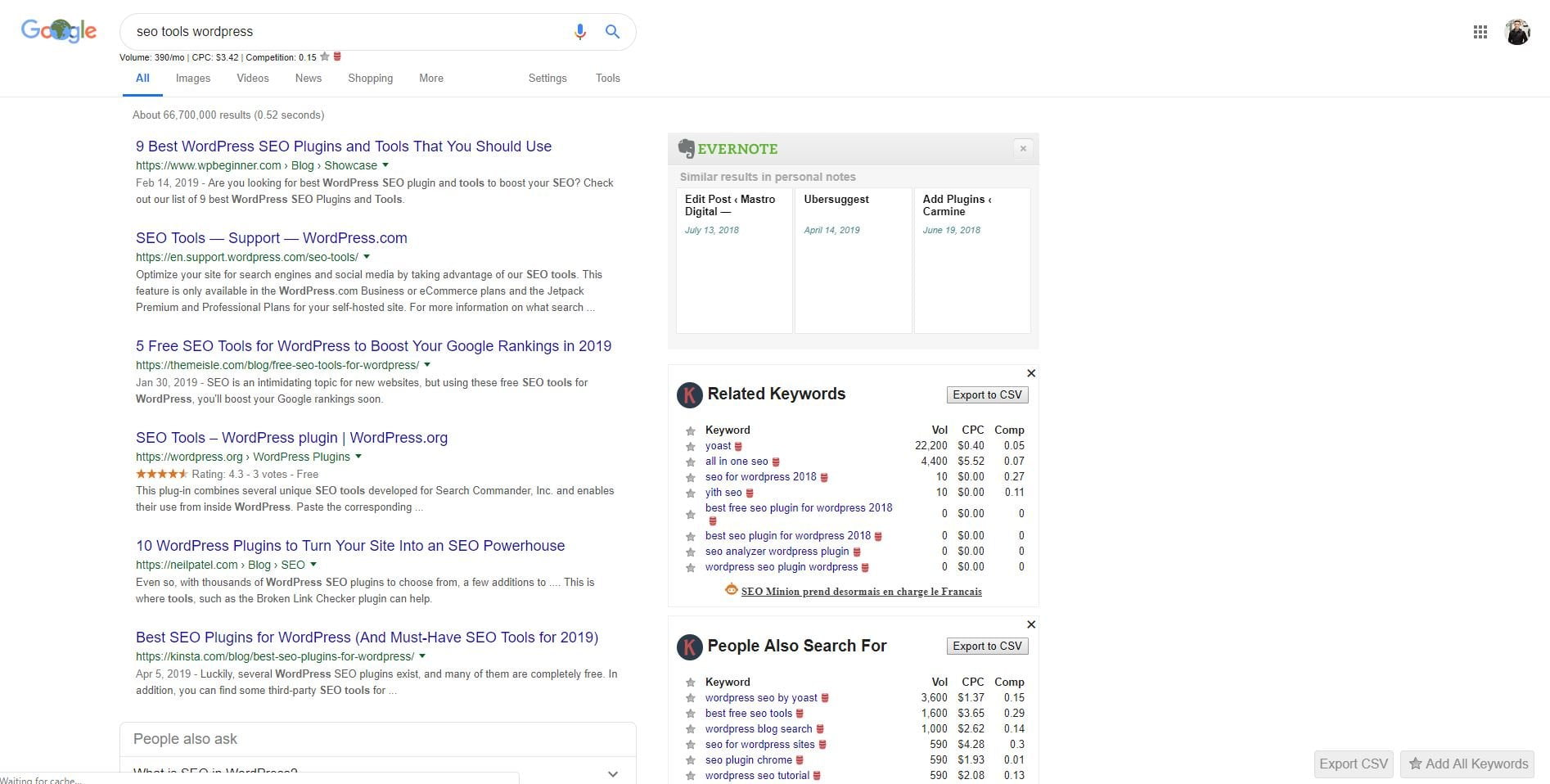The width and height of the screenshot is (1550, 784).
Task: Open the Google account avatar
Action: tap(1517, 32)
